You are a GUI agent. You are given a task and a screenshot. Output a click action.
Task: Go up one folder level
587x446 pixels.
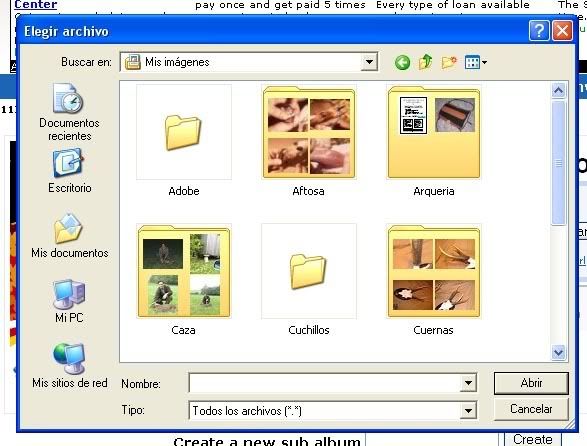[426, 62]
